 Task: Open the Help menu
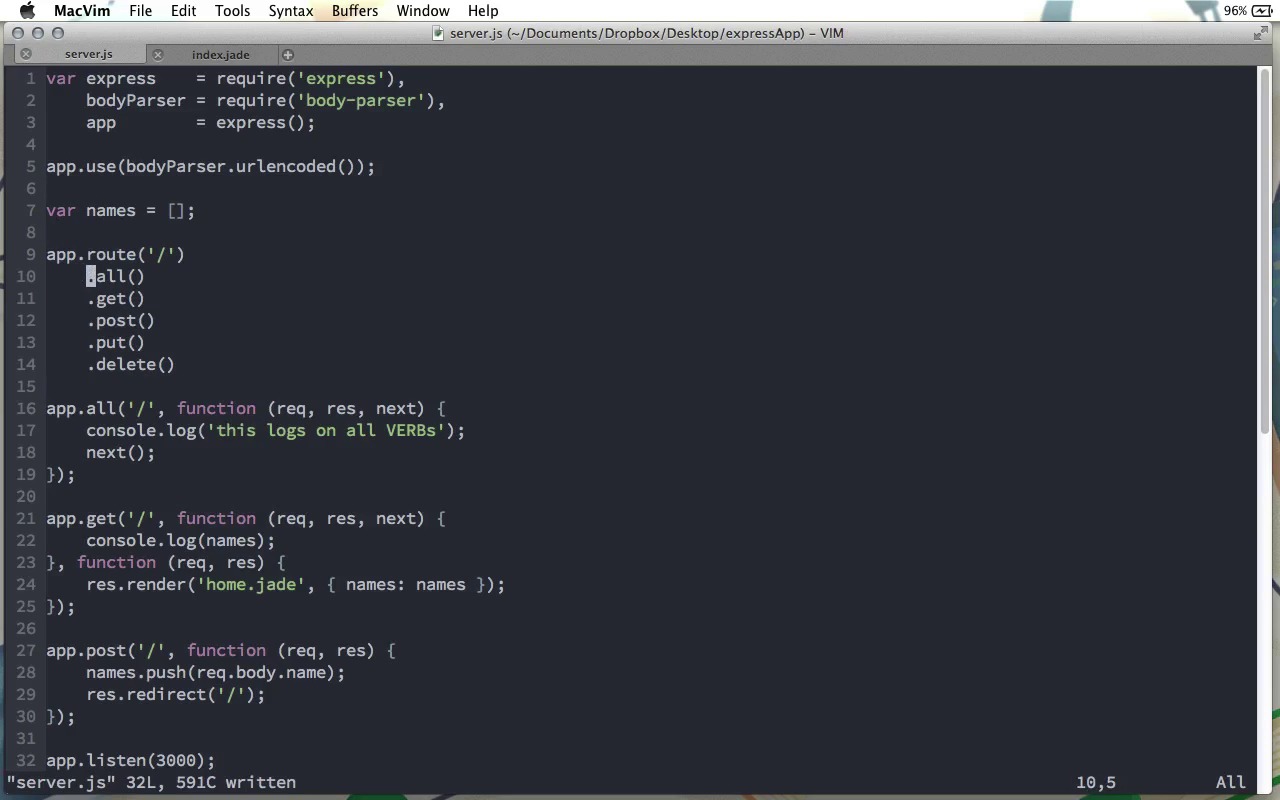point(483,11)
